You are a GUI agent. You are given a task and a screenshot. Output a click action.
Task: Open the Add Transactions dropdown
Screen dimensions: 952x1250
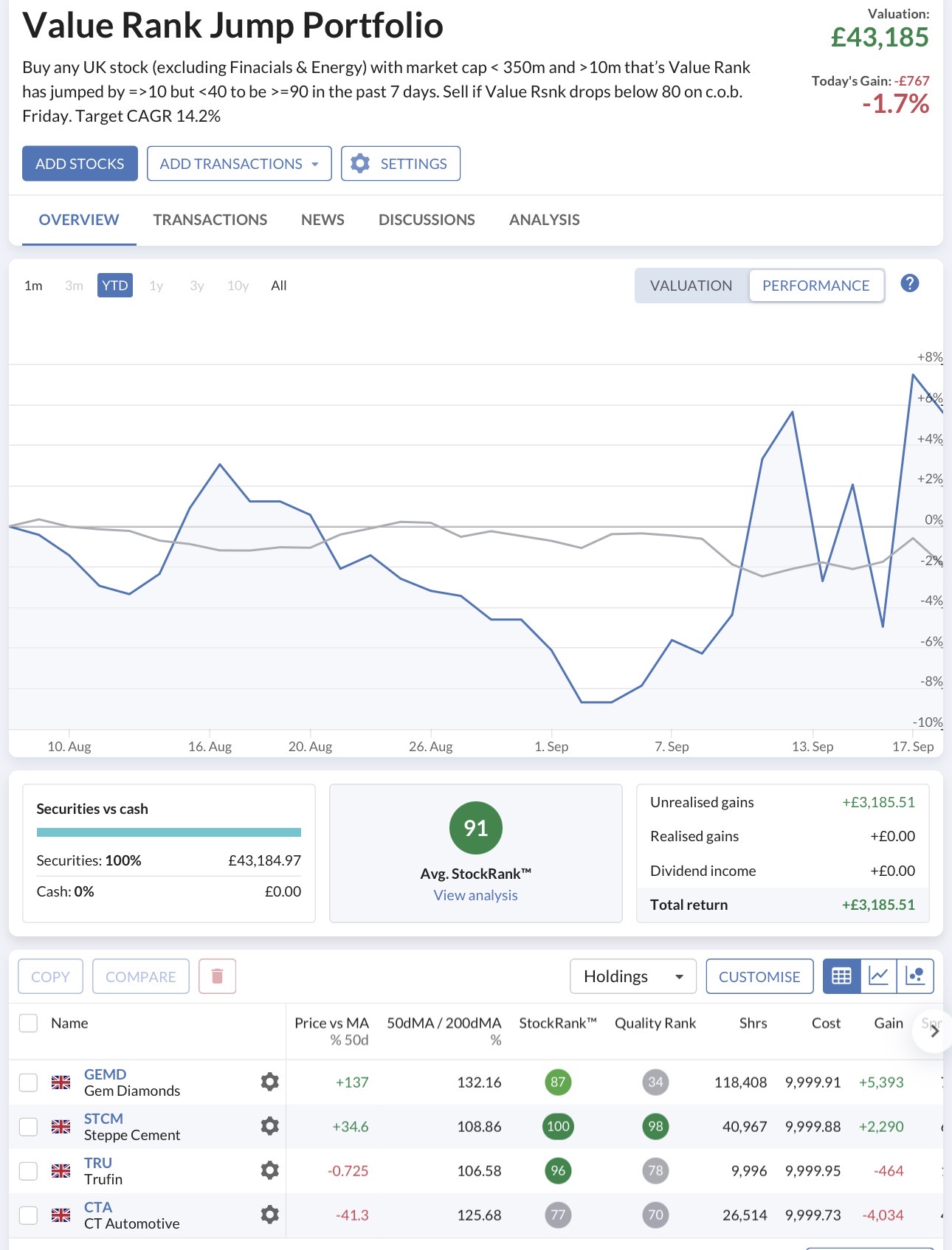[239, 163]
